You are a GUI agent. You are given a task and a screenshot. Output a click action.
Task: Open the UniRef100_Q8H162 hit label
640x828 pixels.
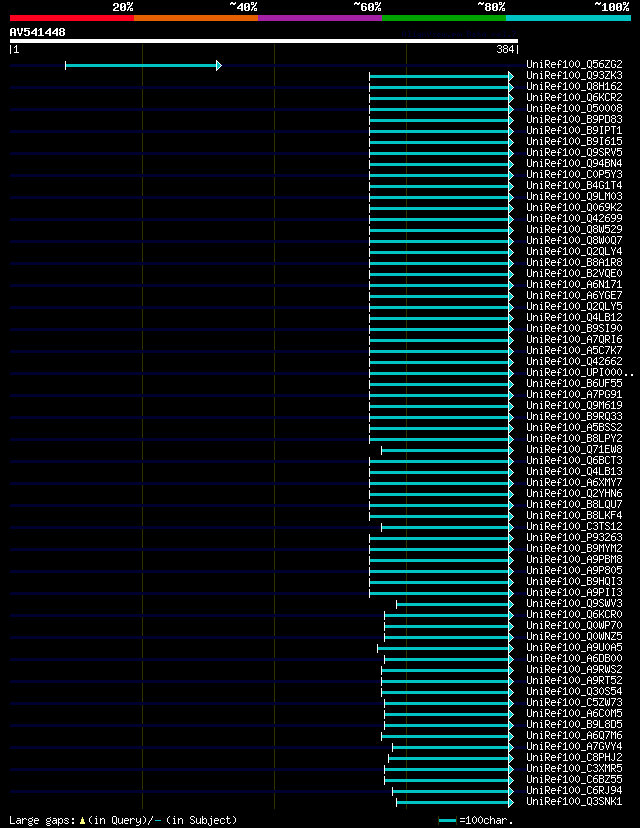(574, 87)
